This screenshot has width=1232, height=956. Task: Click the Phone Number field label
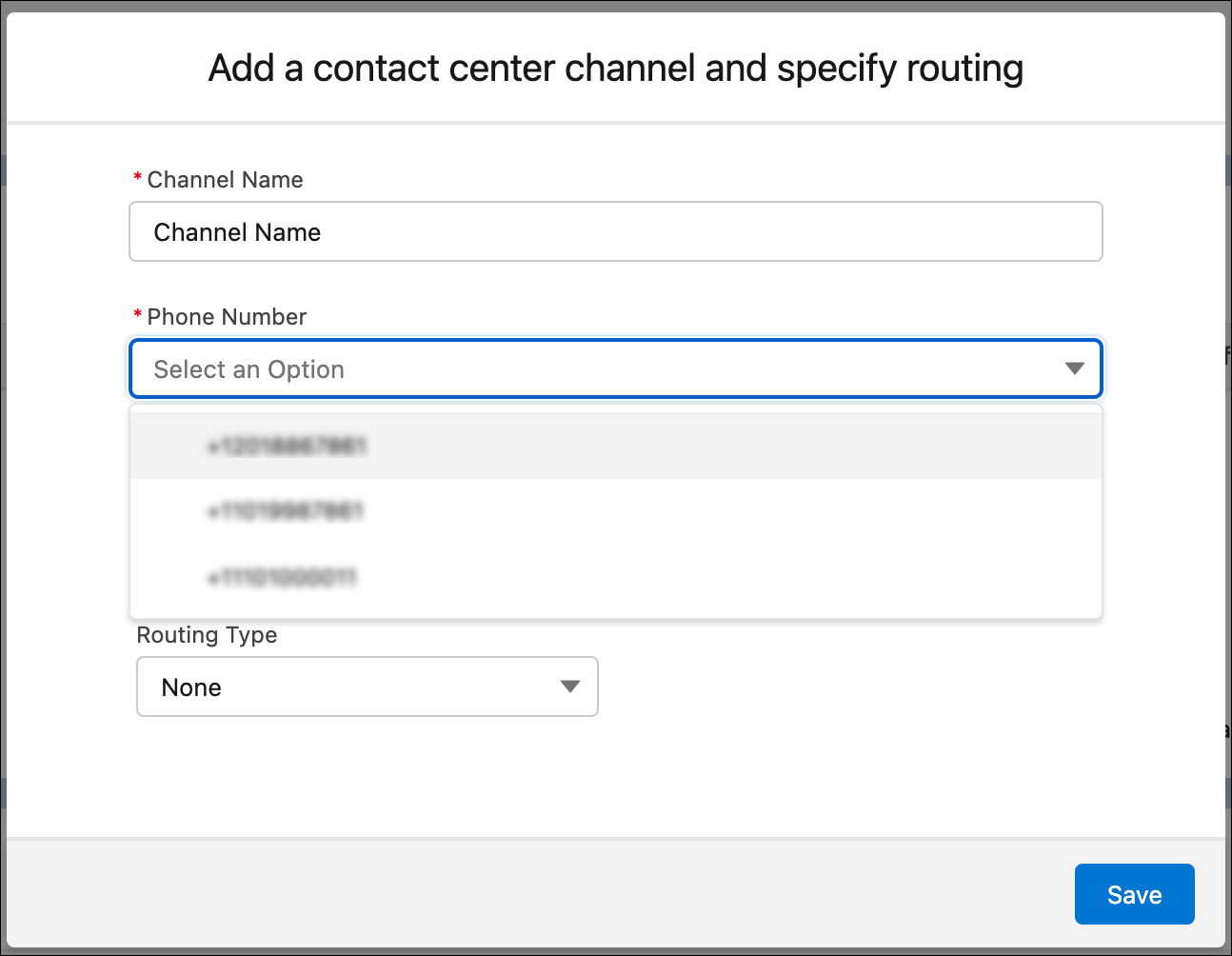pos(227,317)
